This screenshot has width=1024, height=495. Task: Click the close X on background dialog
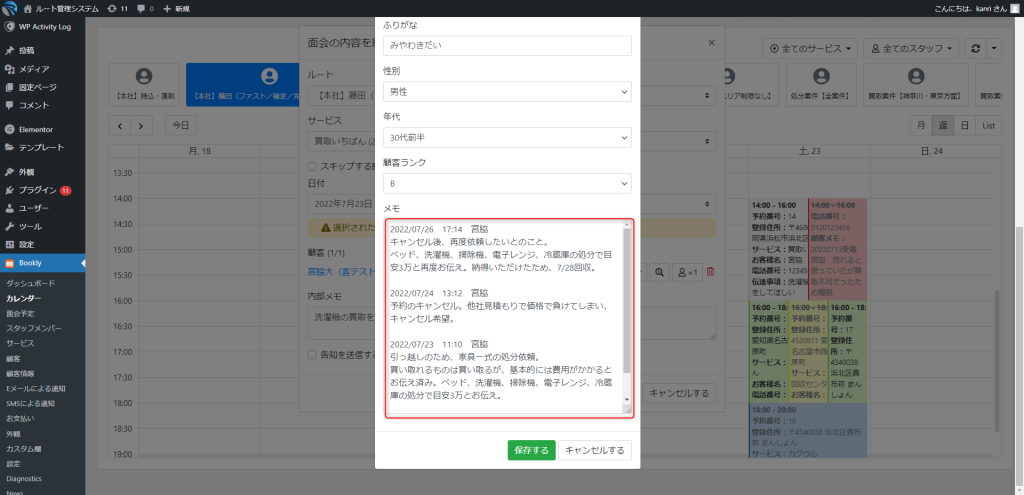[711, 43]
